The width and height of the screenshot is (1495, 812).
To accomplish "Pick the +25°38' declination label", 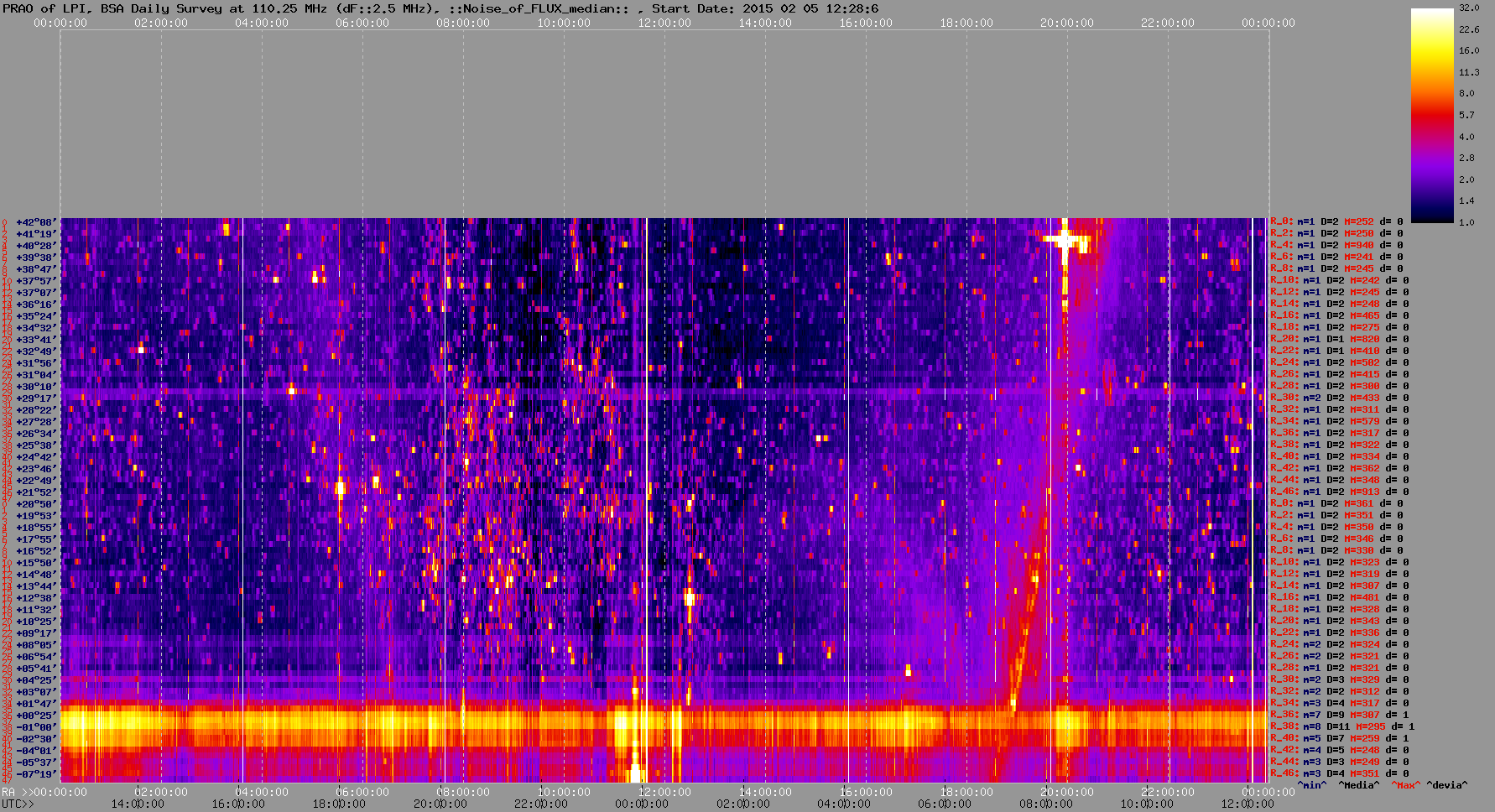I will tap(36, 445).
